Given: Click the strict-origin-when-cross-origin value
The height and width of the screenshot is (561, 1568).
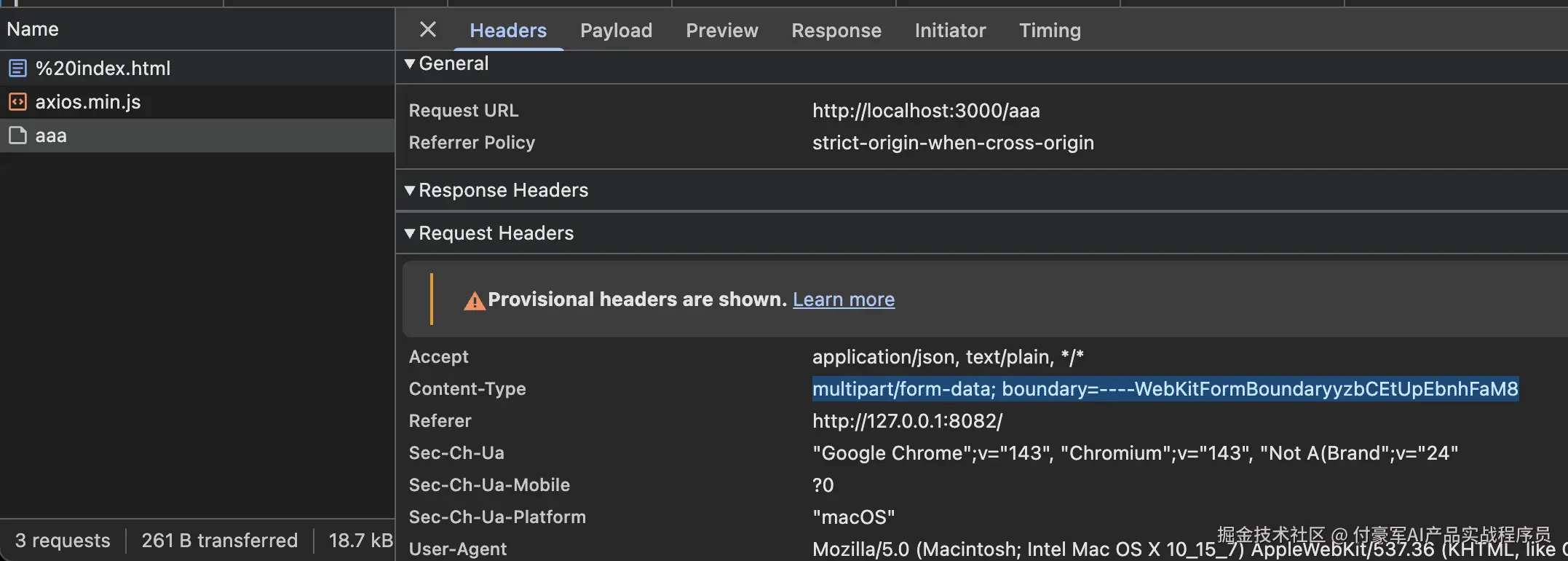Looking at the screenshot, I should 953,143.
